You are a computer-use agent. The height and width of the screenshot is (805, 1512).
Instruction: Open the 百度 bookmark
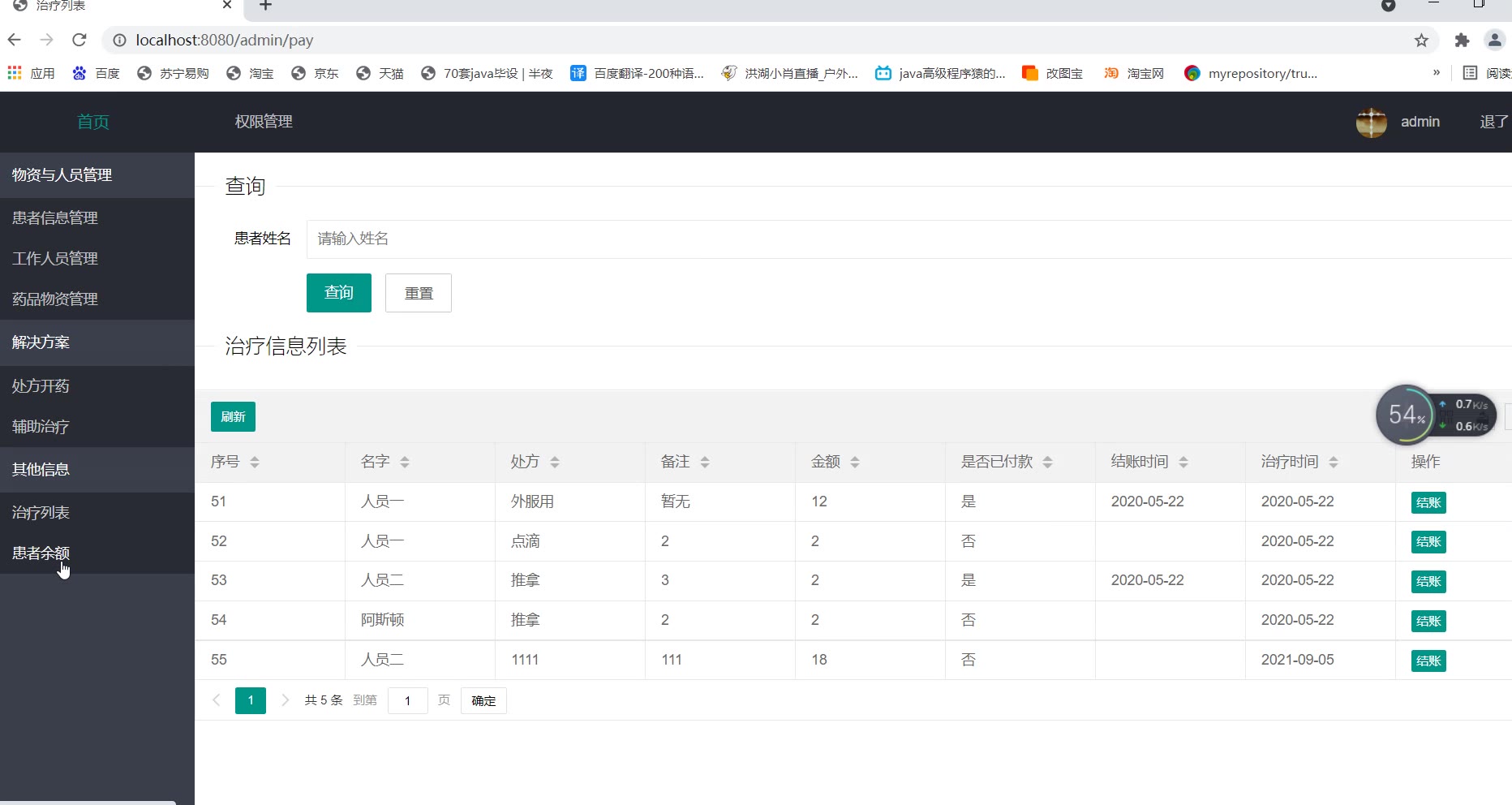click(x=96, y=73)
